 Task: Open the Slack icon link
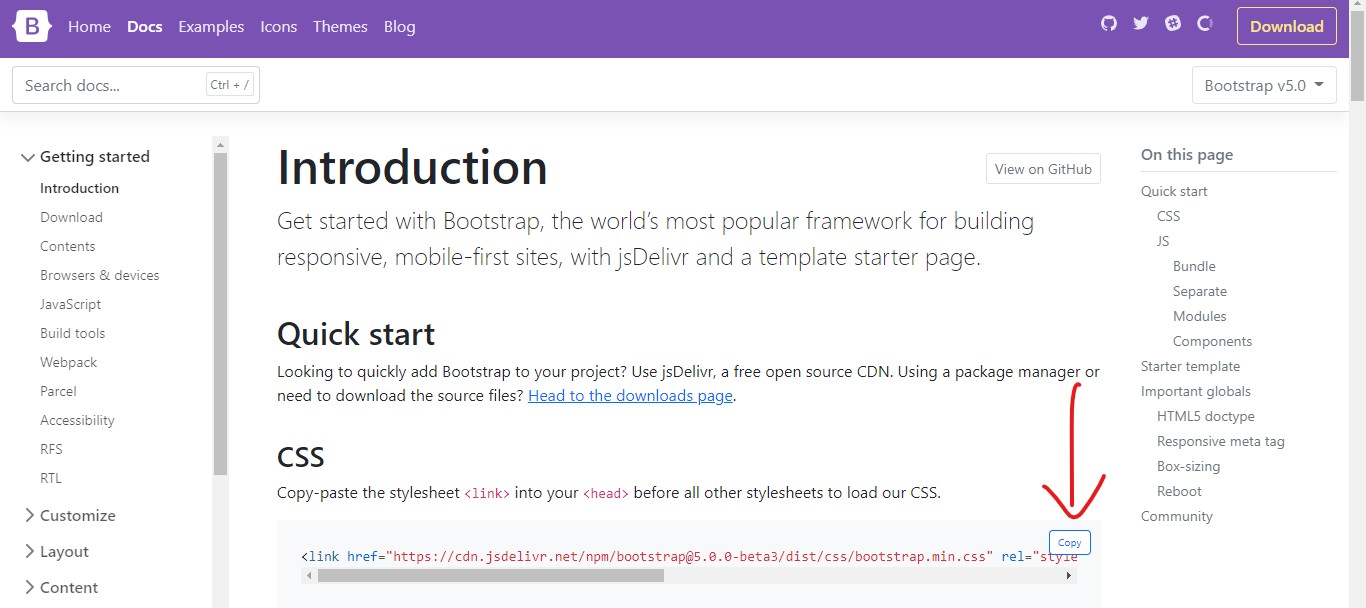click(x=1173, y=23)
